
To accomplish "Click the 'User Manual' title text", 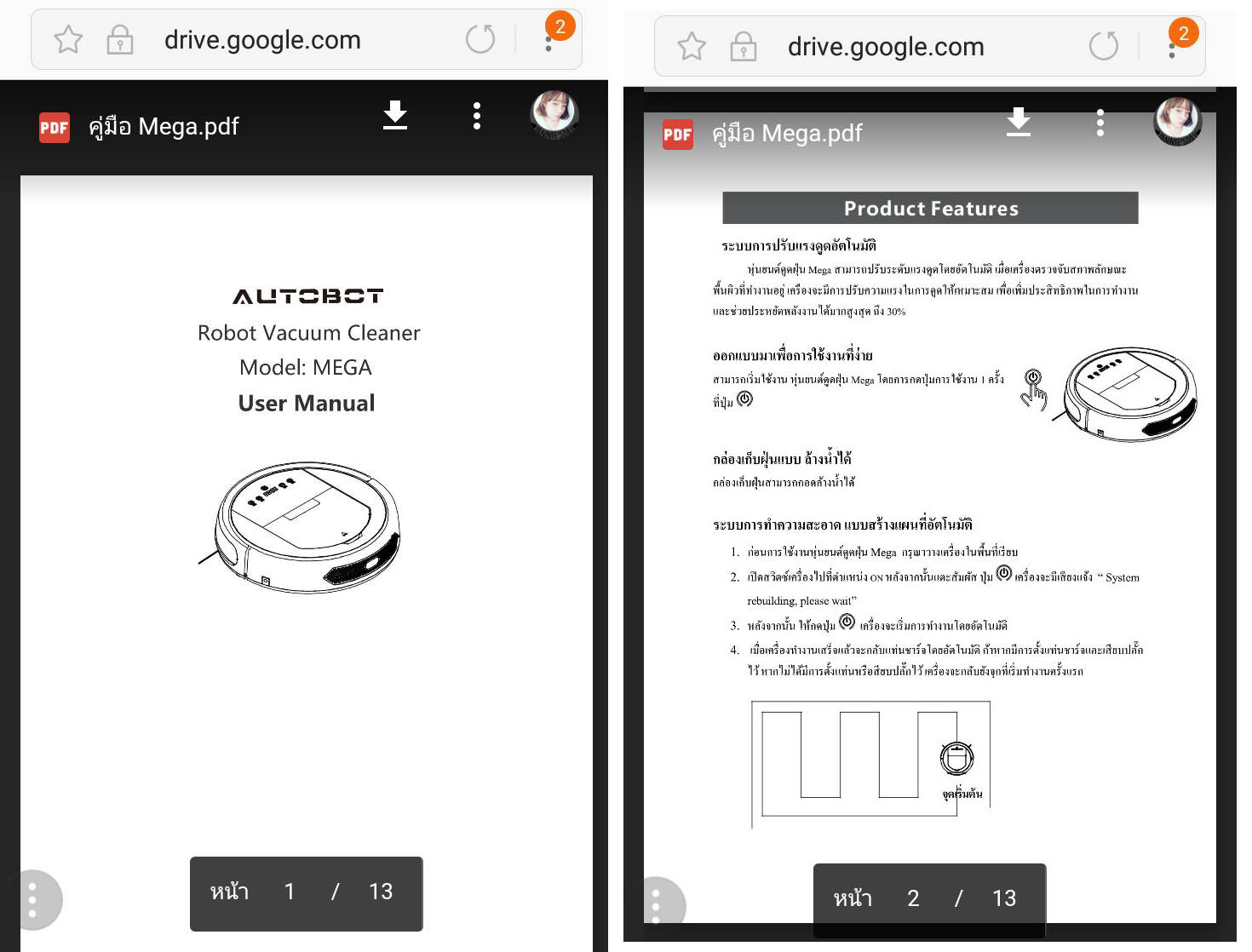I will [x=307, y=403].
